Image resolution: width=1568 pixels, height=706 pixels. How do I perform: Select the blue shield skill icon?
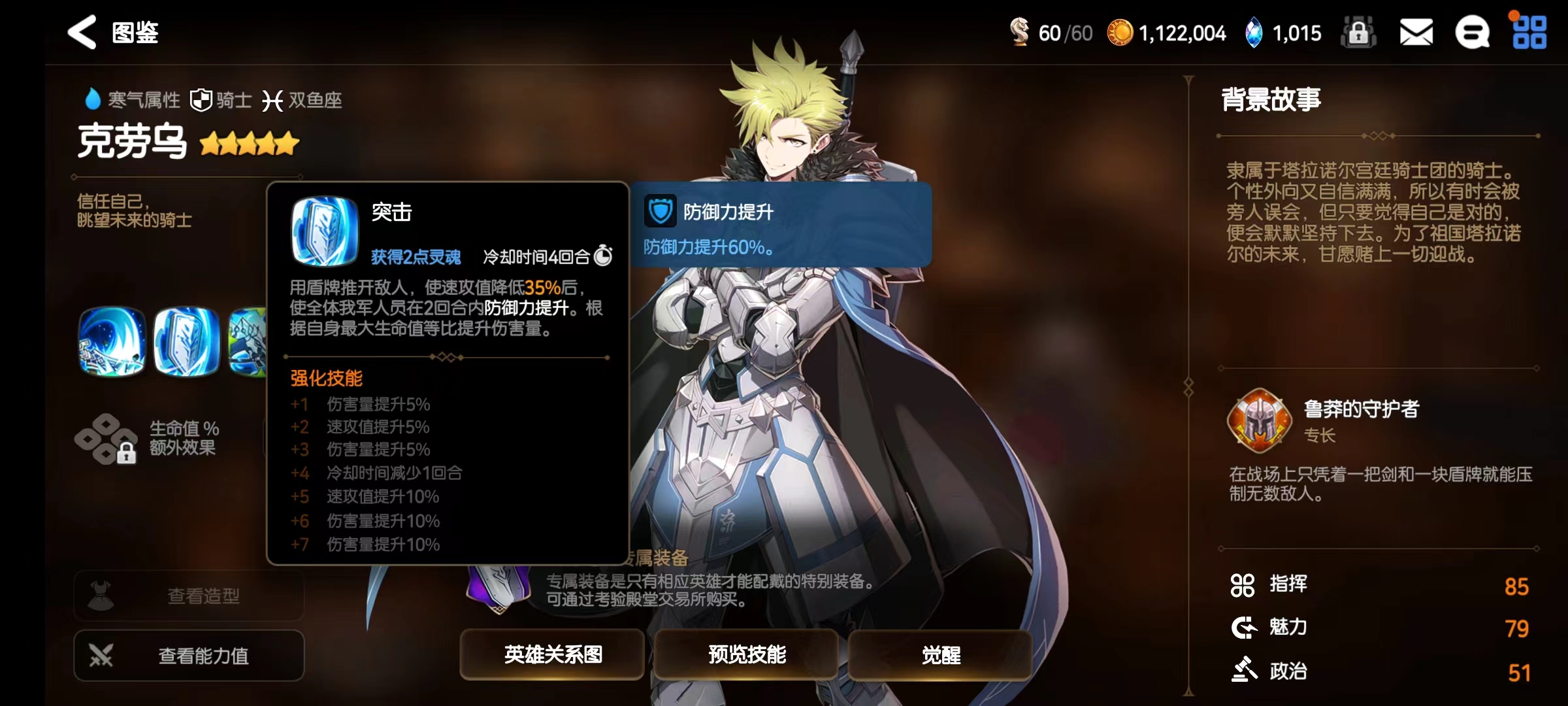187,342
